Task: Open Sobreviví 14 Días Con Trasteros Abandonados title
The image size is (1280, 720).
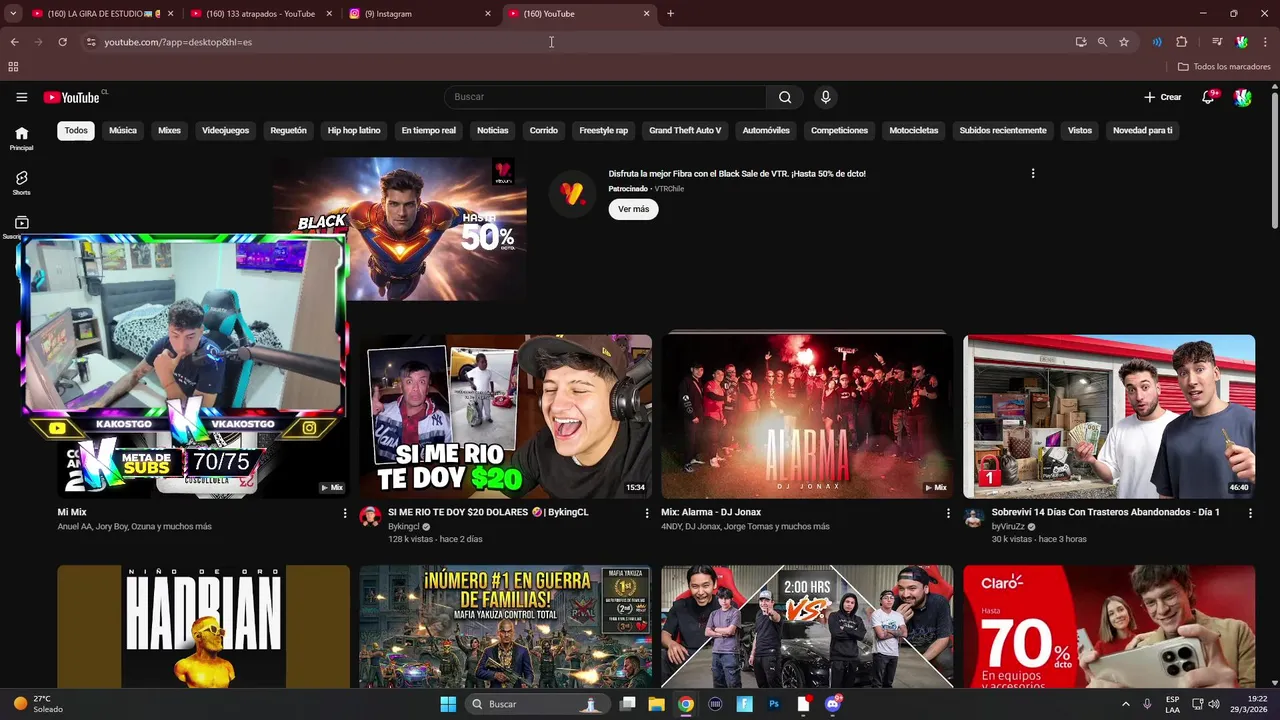Action: coord(1105,512)
